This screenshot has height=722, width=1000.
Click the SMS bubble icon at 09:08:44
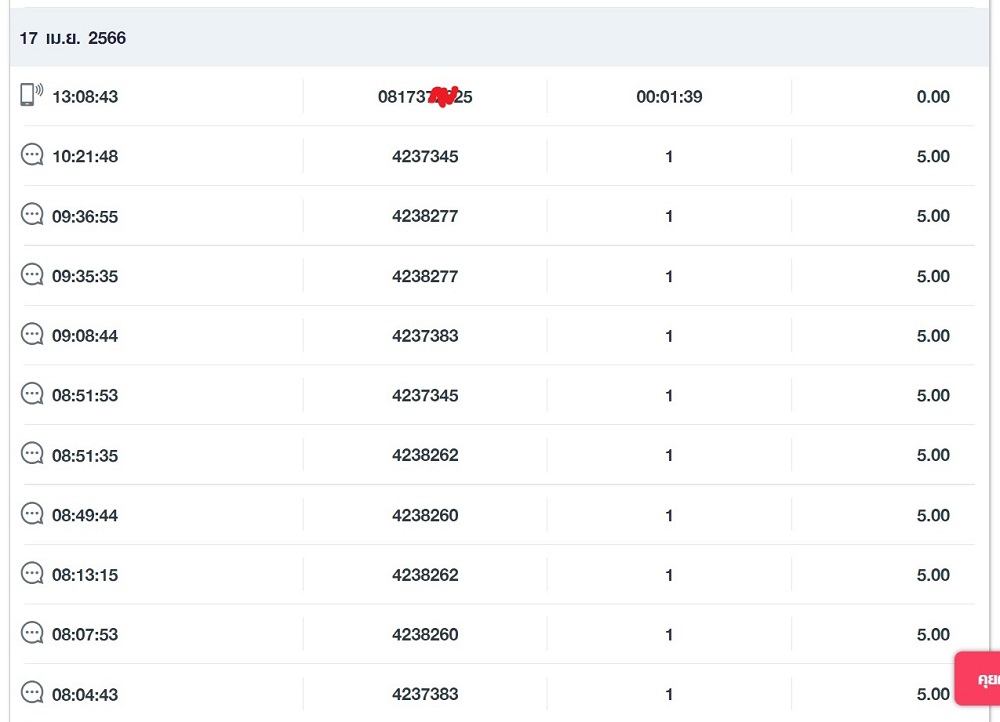pos(33,335)
